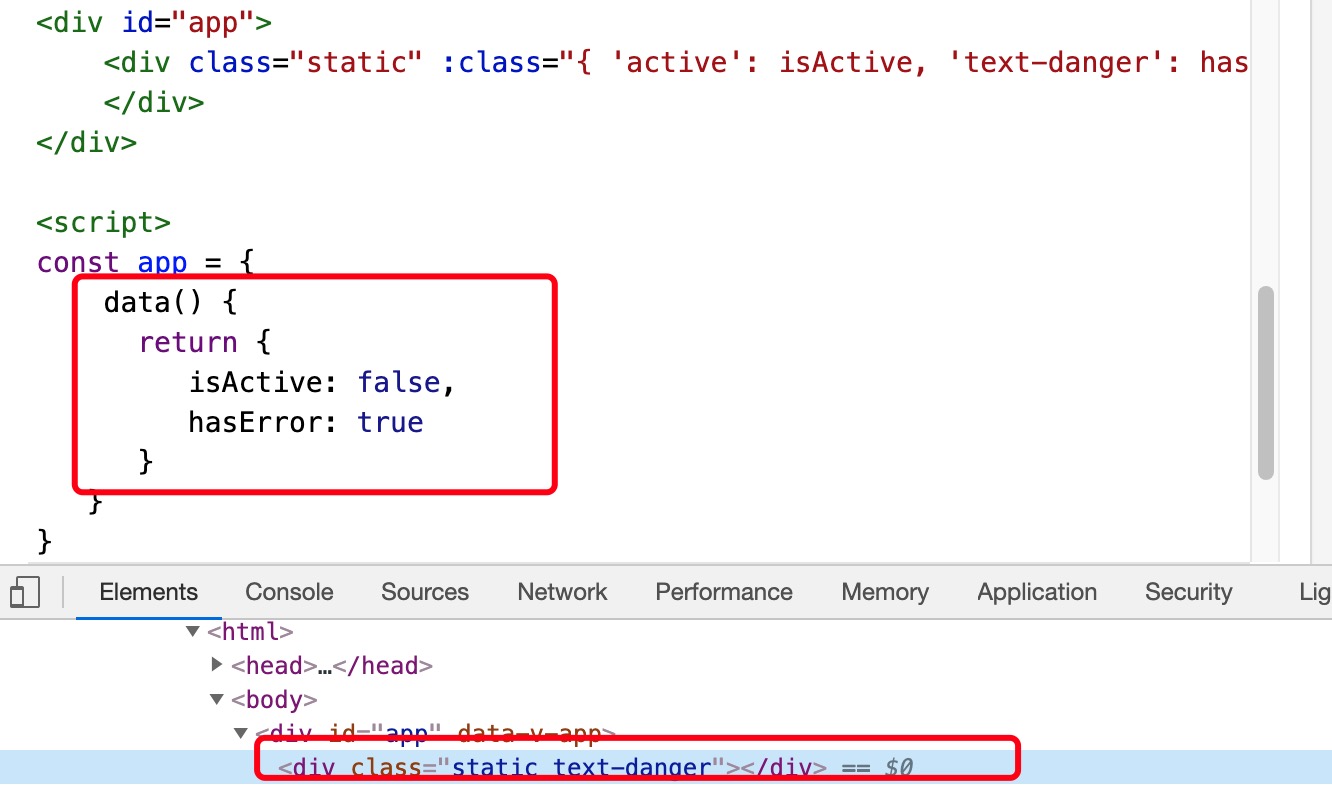Click the code panel vertical scrollbar thumb

tap(1266, 382)
